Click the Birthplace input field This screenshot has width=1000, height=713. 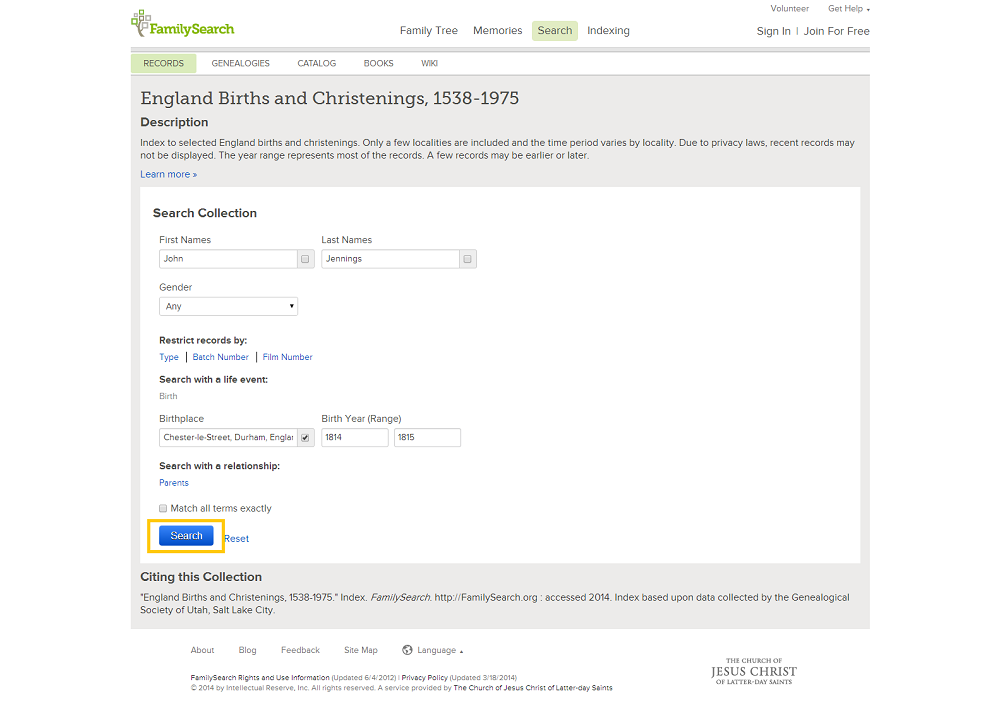coord(228,437)
